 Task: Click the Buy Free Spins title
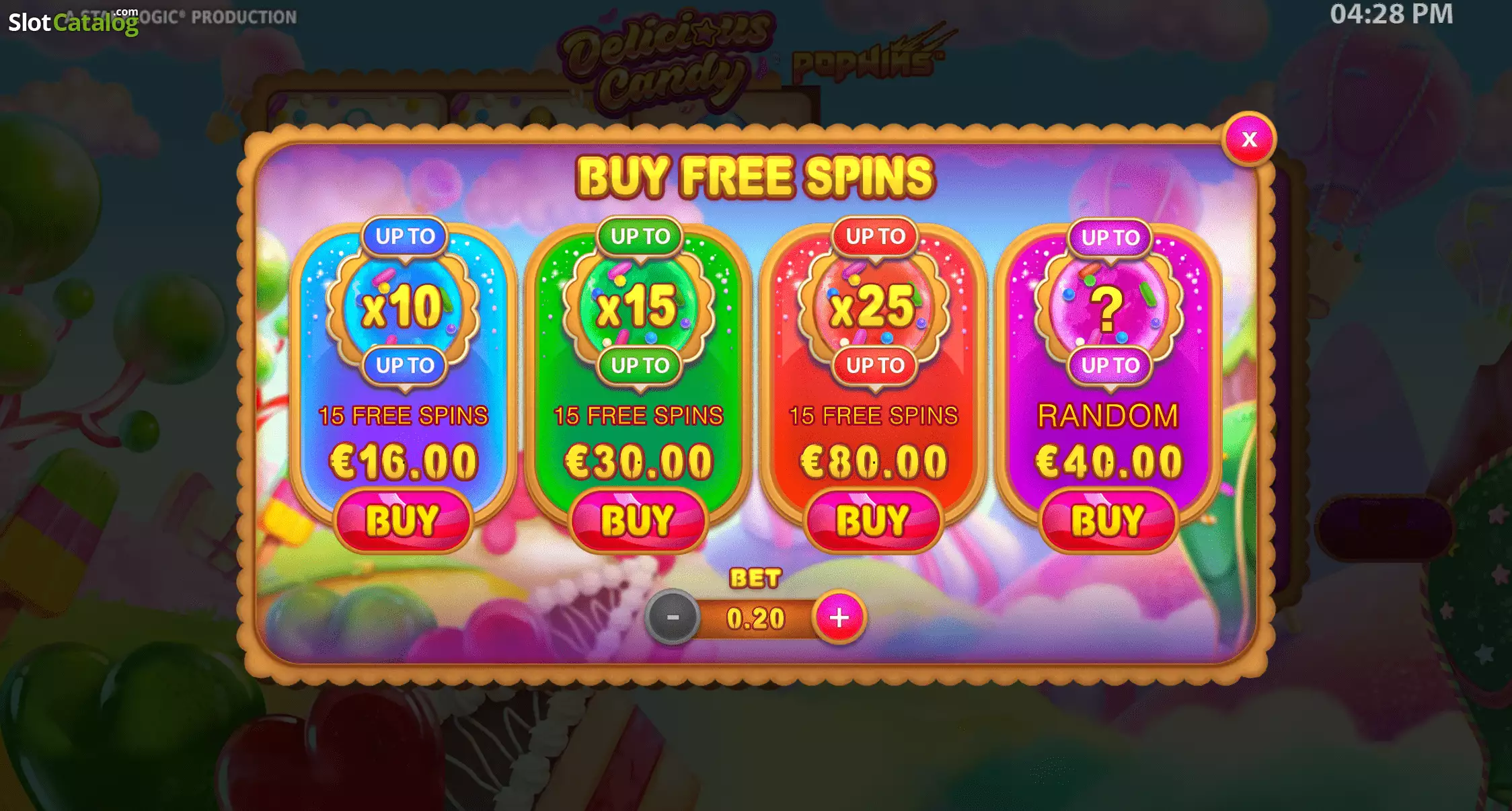click(755, 177)
